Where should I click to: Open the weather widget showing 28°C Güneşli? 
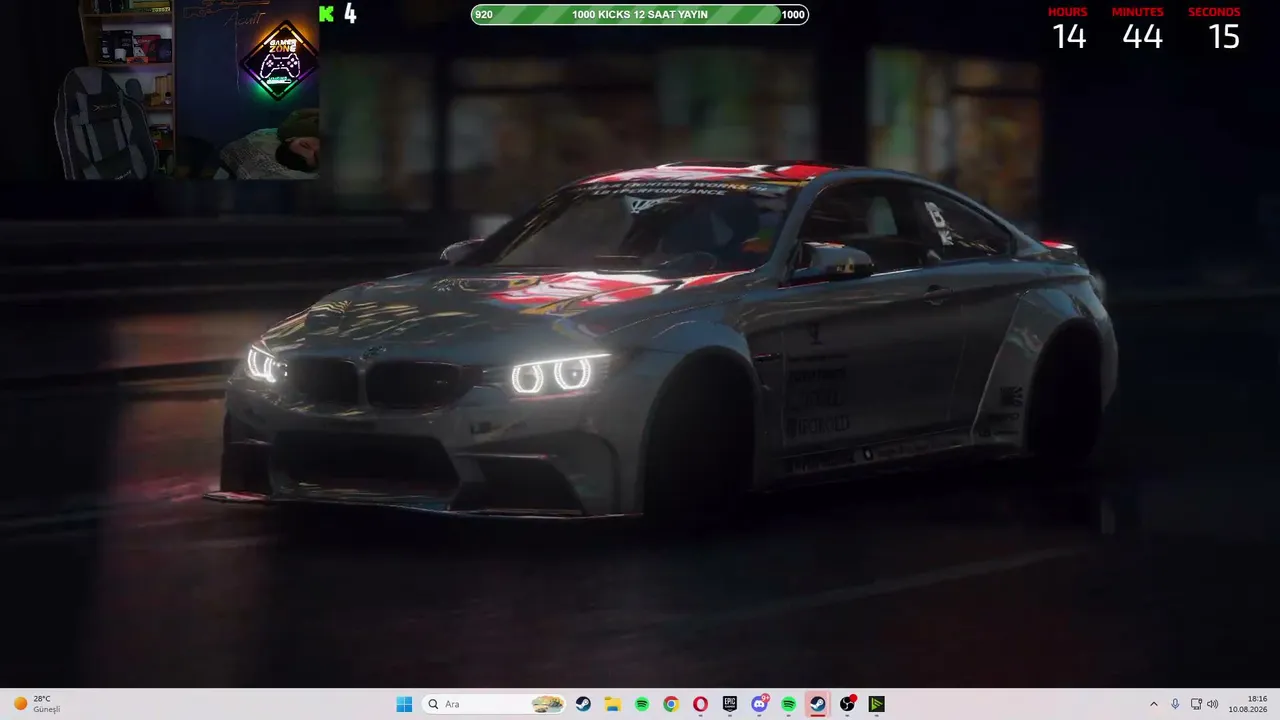point(36,704)
